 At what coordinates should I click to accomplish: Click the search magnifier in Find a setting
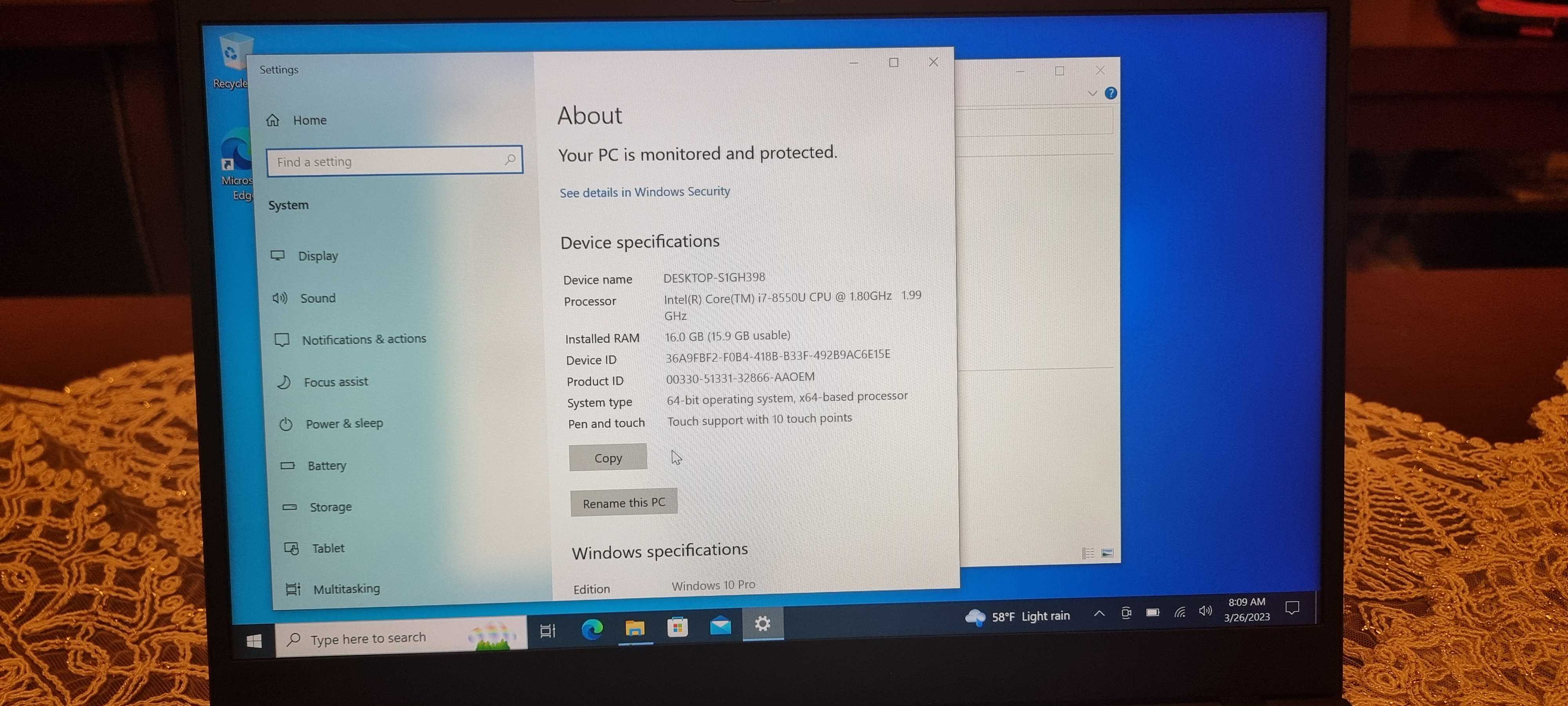click(x=510, y=160)
